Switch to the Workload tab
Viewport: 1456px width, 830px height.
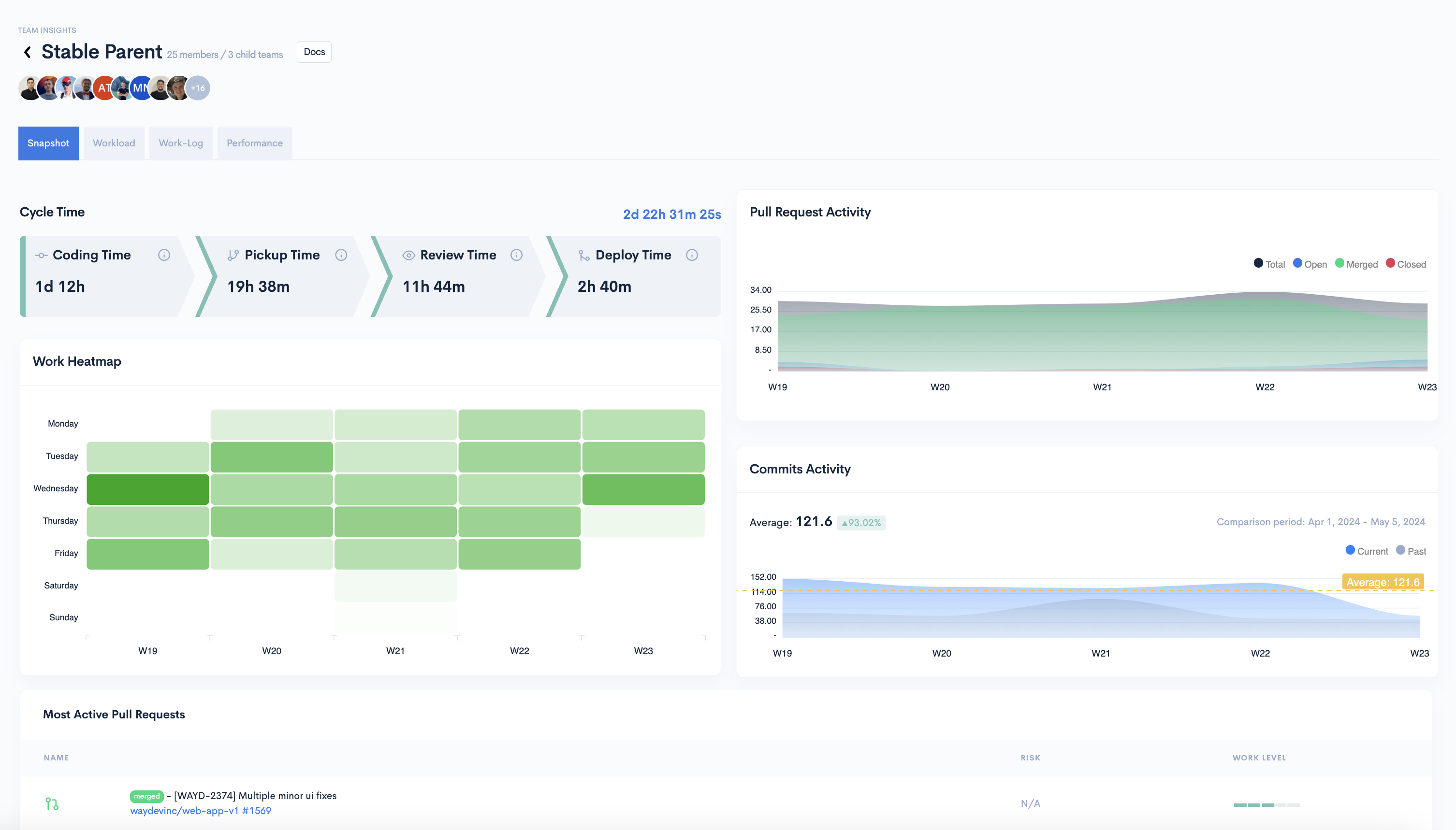click(x=114, y=143)
